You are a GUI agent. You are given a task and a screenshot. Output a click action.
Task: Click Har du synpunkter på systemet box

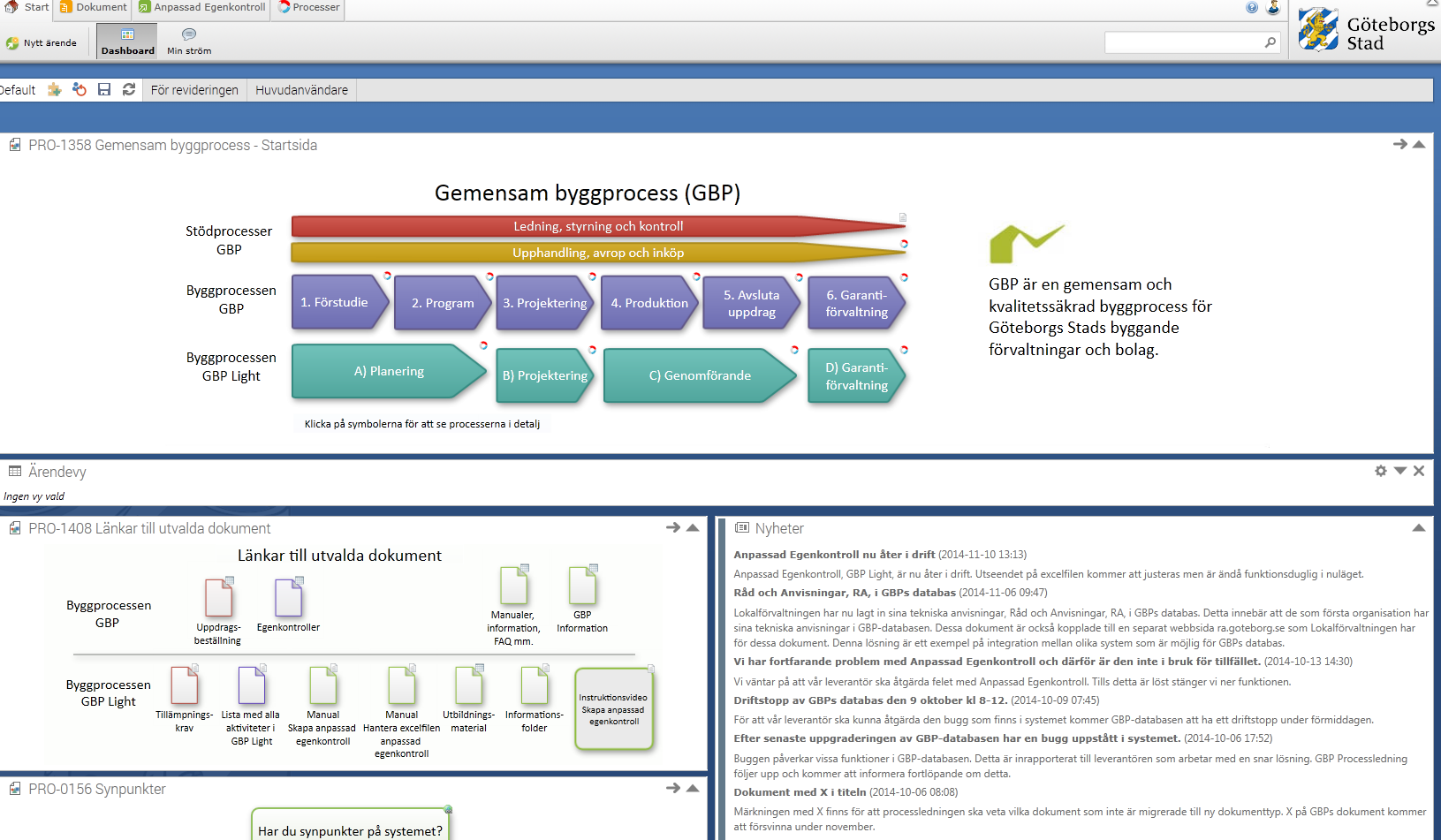351,825
